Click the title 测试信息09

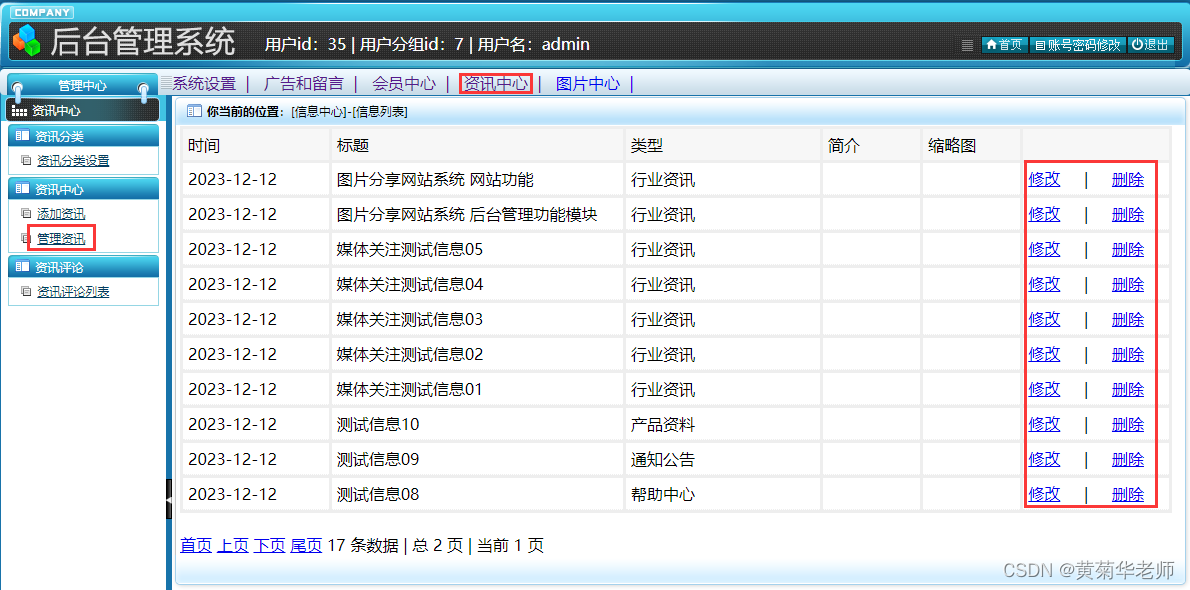[x=378, y=459]
